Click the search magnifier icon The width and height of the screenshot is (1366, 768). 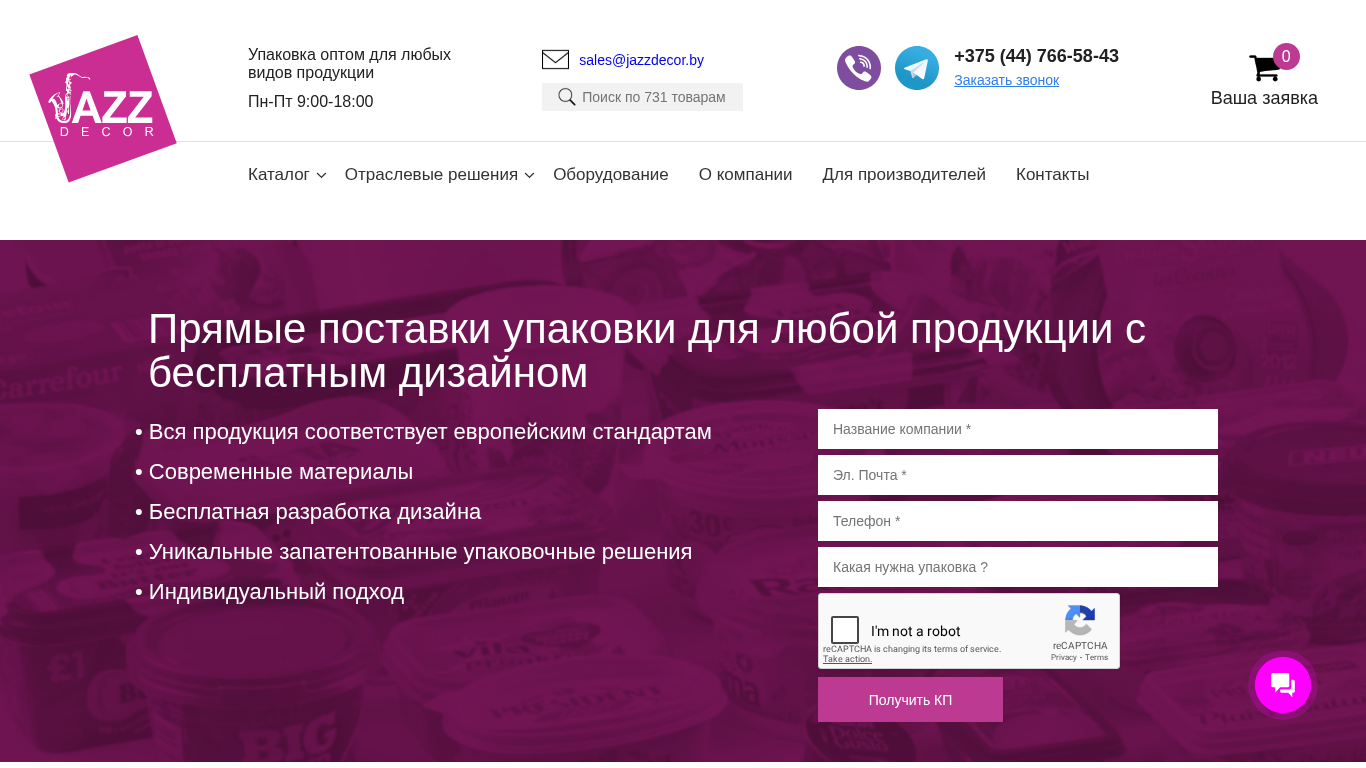click(567, 97)
